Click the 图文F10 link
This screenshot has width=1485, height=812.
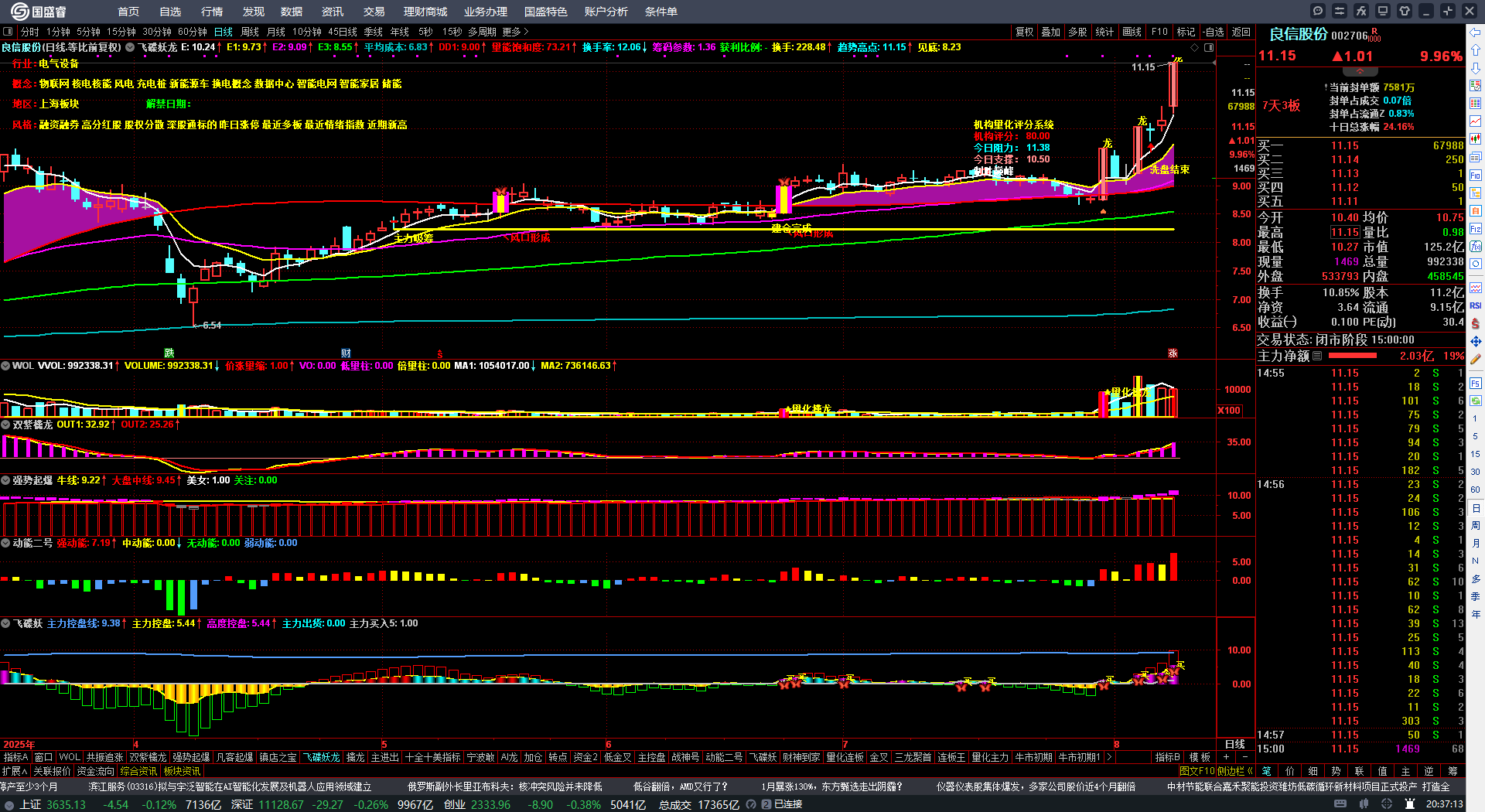(1197, 771)
